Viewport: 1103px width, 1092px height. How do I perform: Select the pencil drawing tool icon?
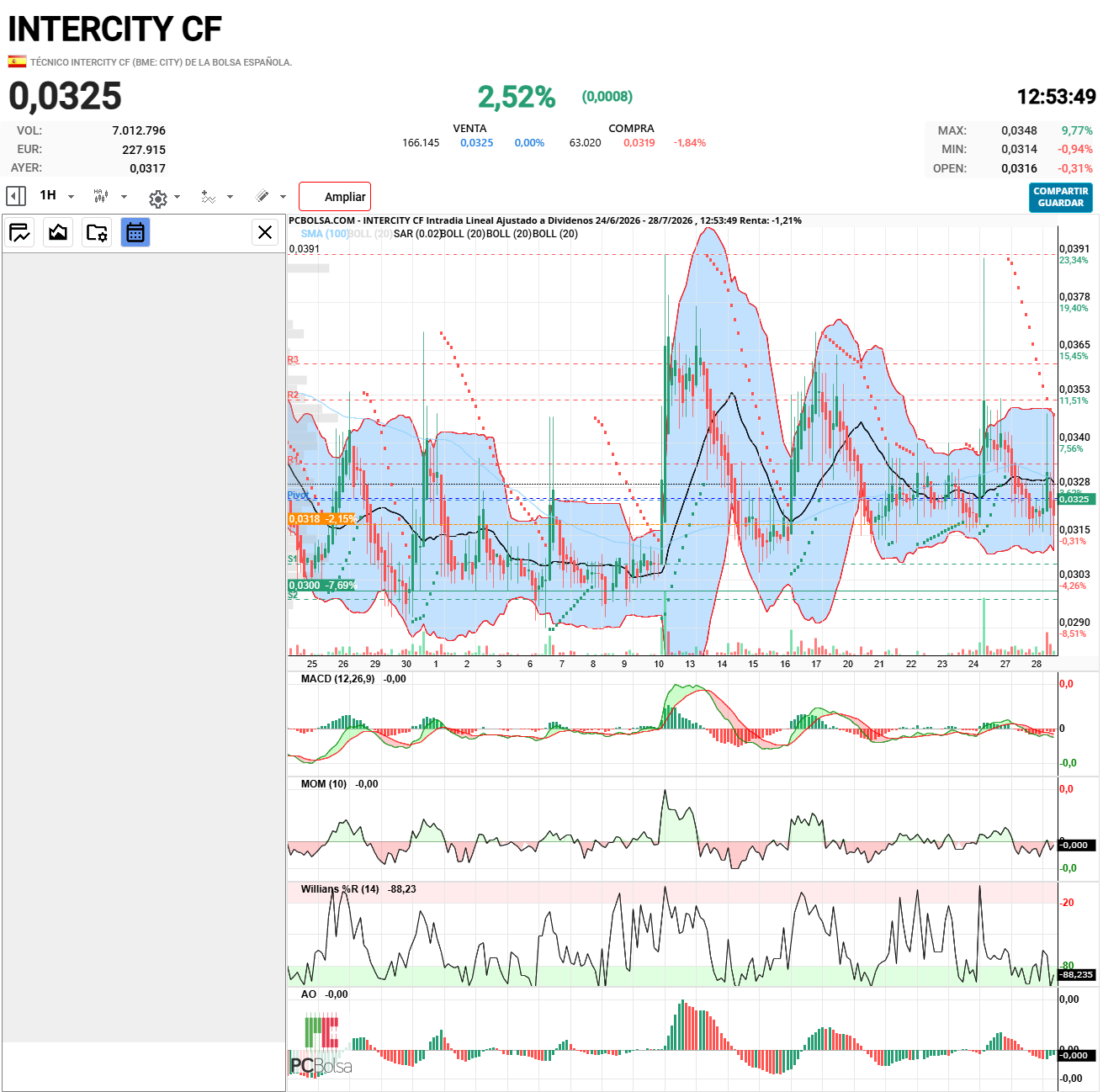(x=262, y=196)
